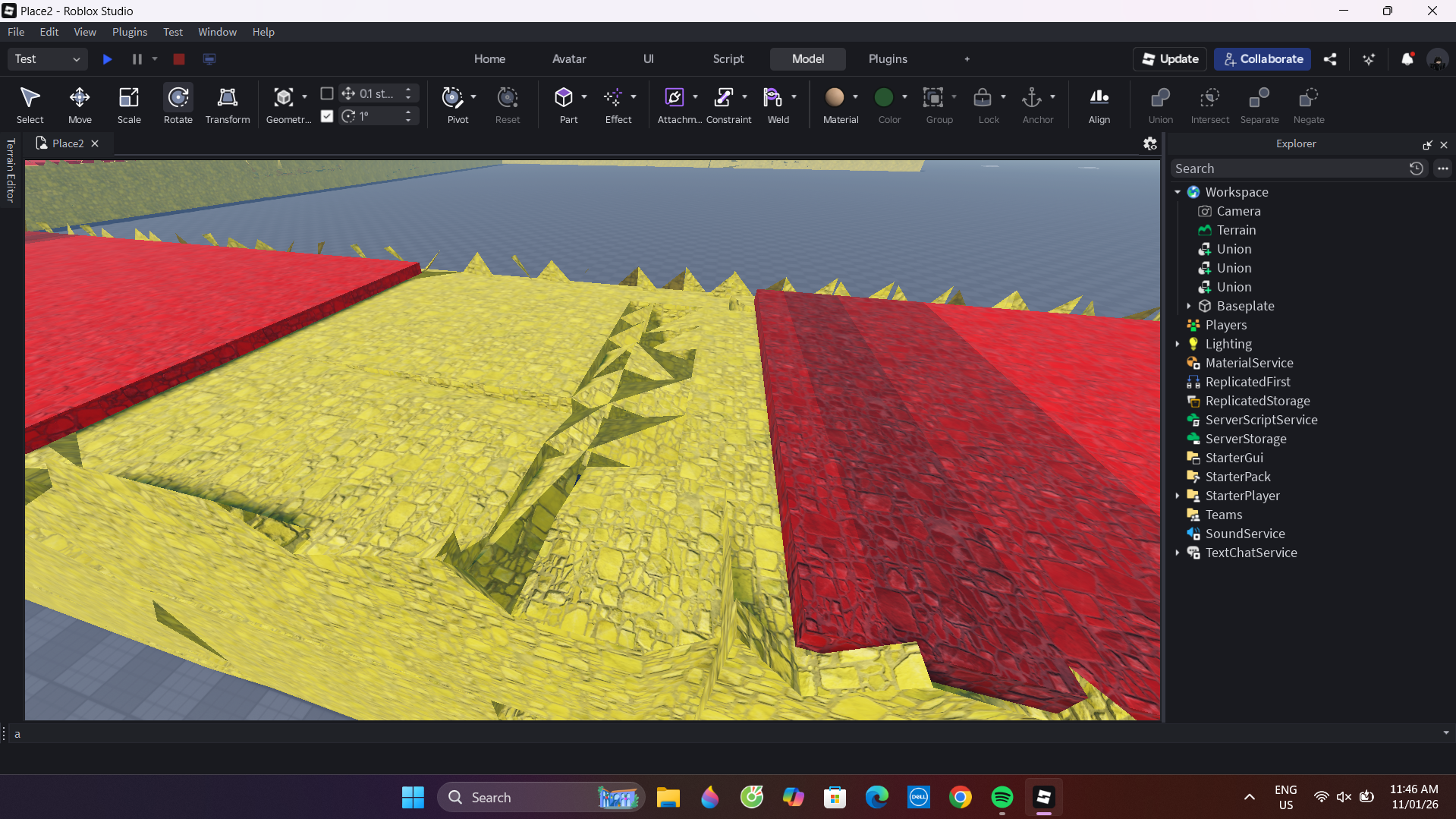Select the Rotate tool

pos(178,104)
